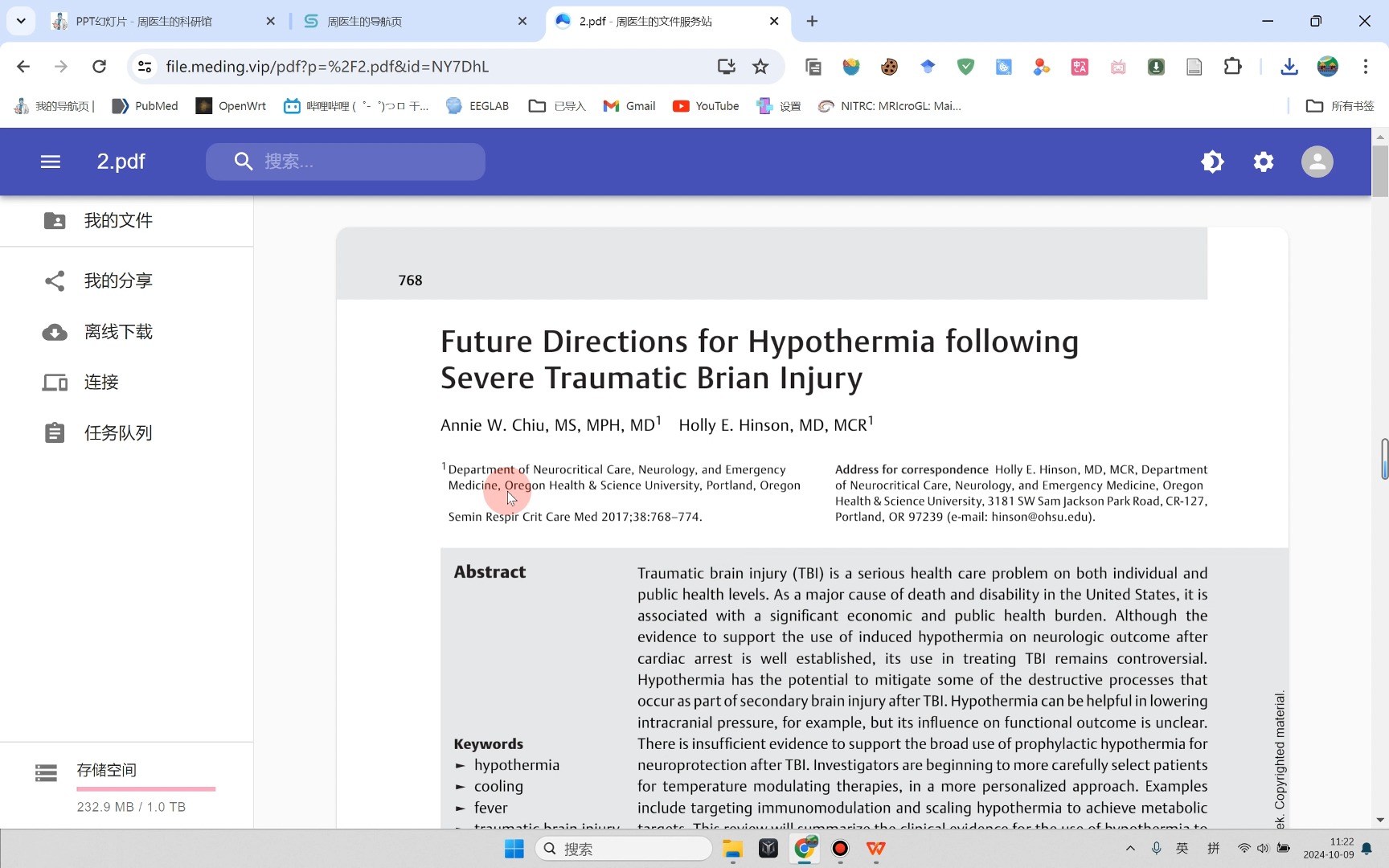Close the 周医生的导航页 tab
Image resolution: width=1389 pixels, height=868 pixels.
(522, 22)
